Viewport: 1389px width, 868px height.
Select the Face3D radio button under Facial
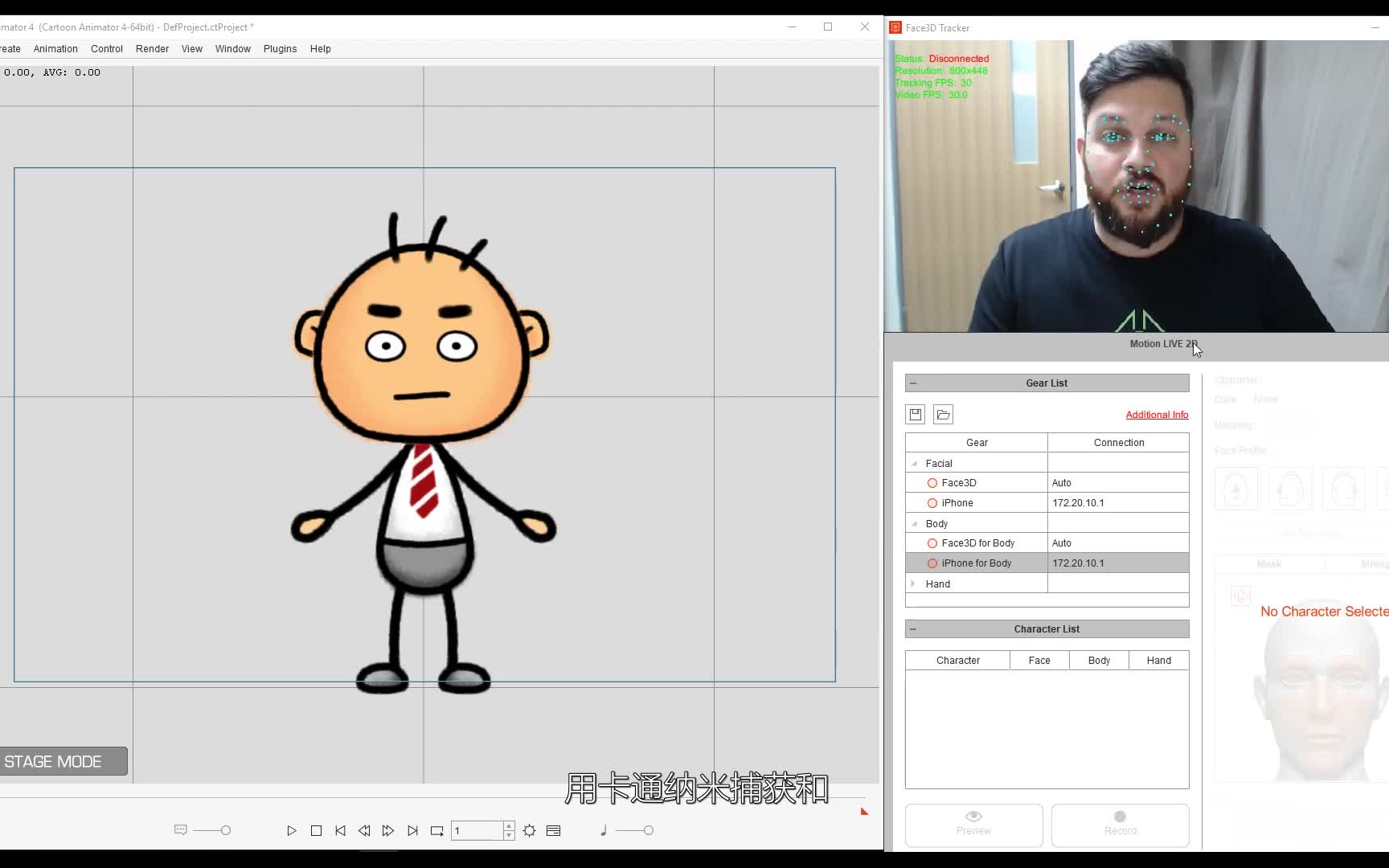(932, 482)
